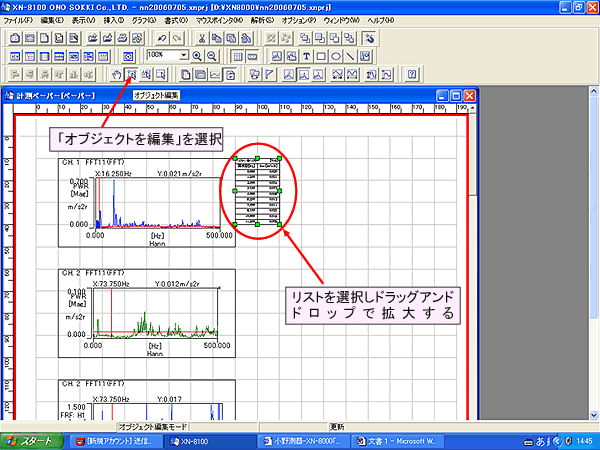The width and height of the screenshot is (600, 450).
Task: Click the Y:0.012m/s2r readout text
Action: tap(177, 284)
